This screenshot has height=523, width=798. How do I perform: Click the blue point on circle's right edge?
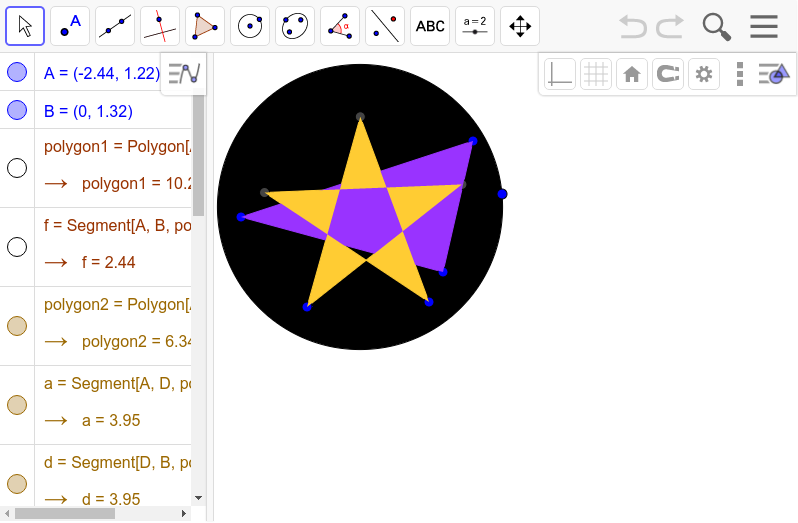tap(502, 194)
